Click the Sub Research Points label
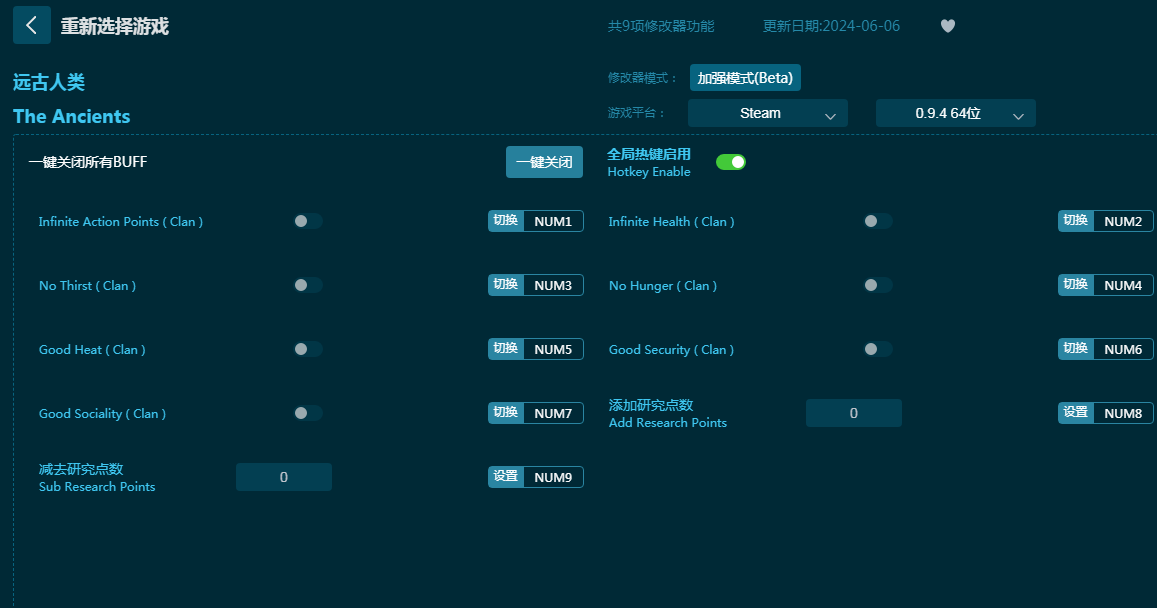 (97, 486)
